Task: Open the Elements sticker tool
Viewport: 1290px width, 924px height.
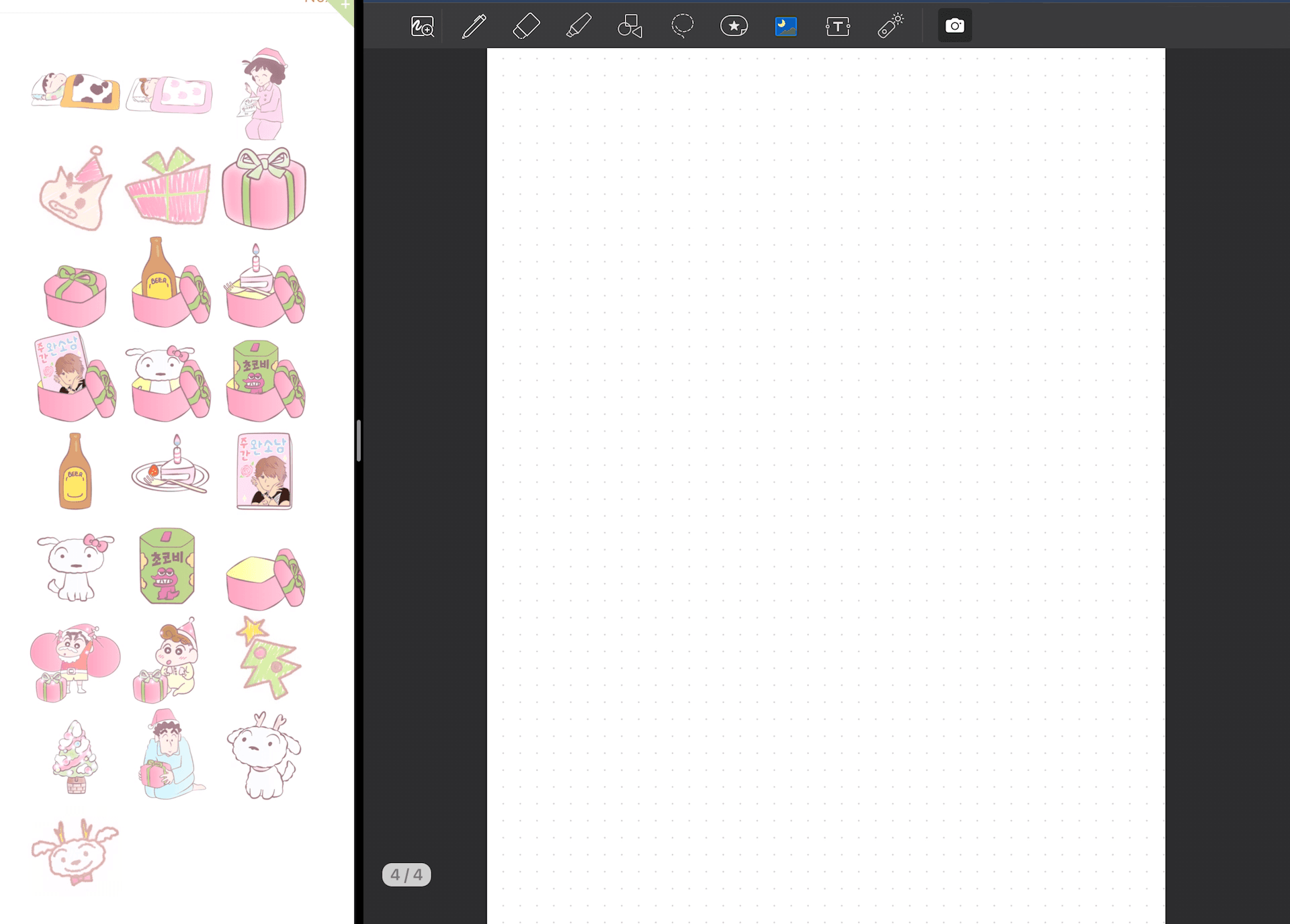Action: [734, 26]
